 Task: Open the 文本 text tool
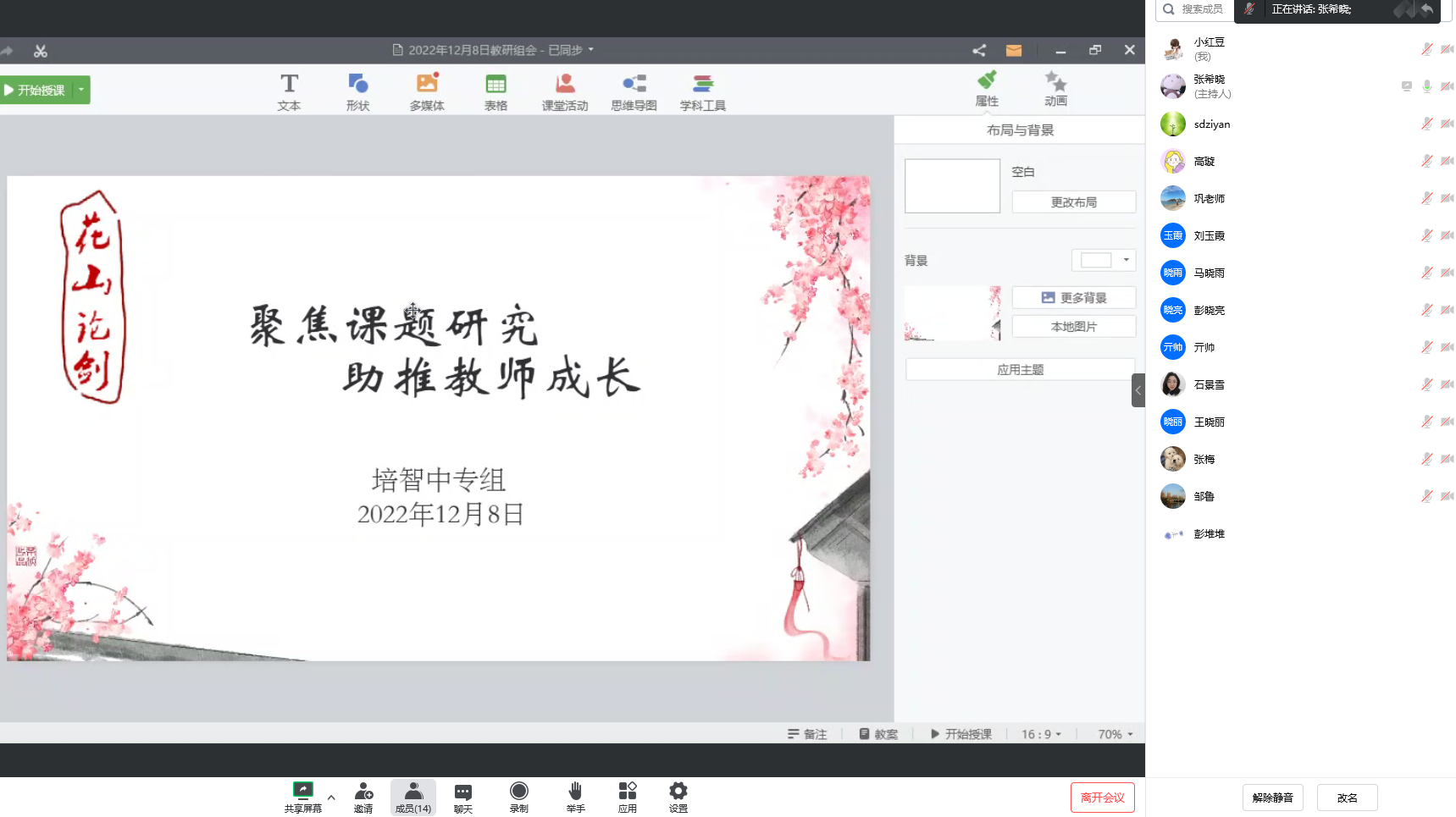pos(289,91)
